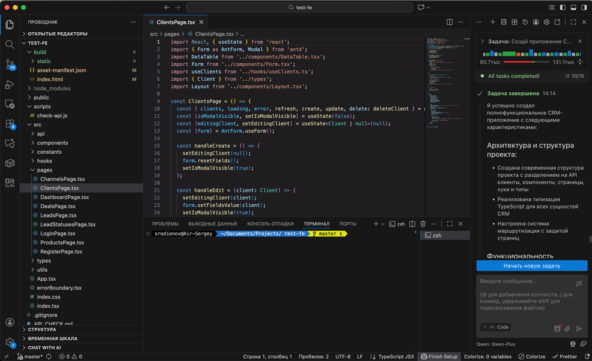Open the Extensions view in activity bar
This screenshot has width=592, height=361.
(x=10, y=124)
